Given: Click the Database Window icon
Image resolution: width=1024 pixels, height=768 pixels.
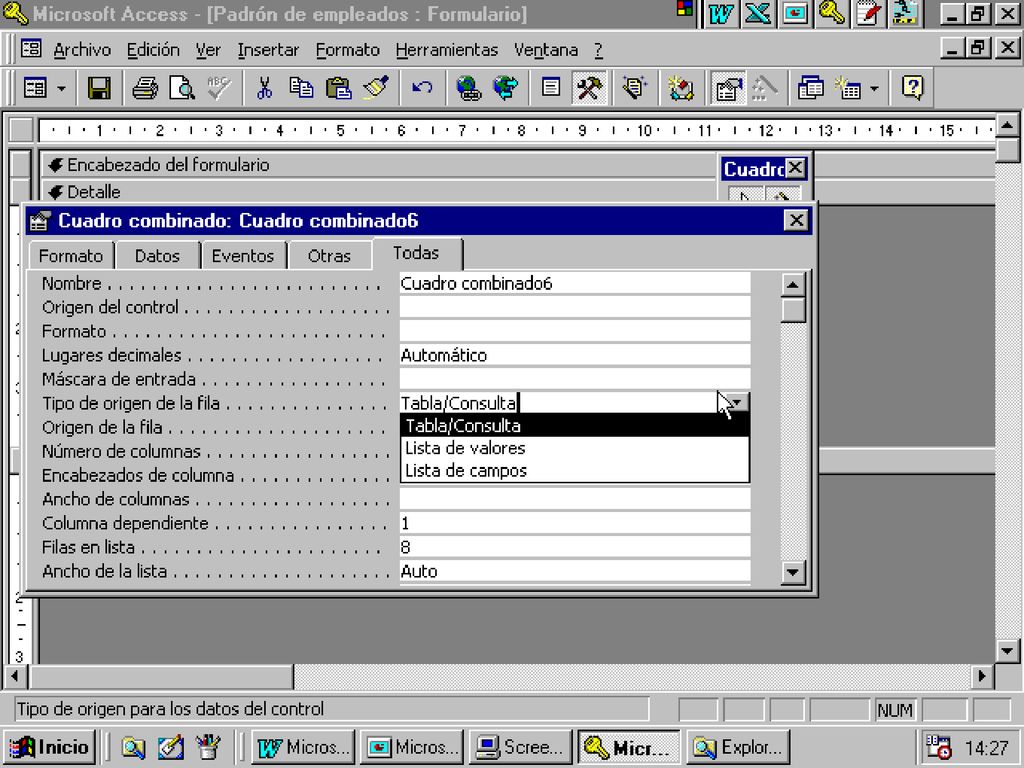Looking at the screenshot, I should coord(810,88).
